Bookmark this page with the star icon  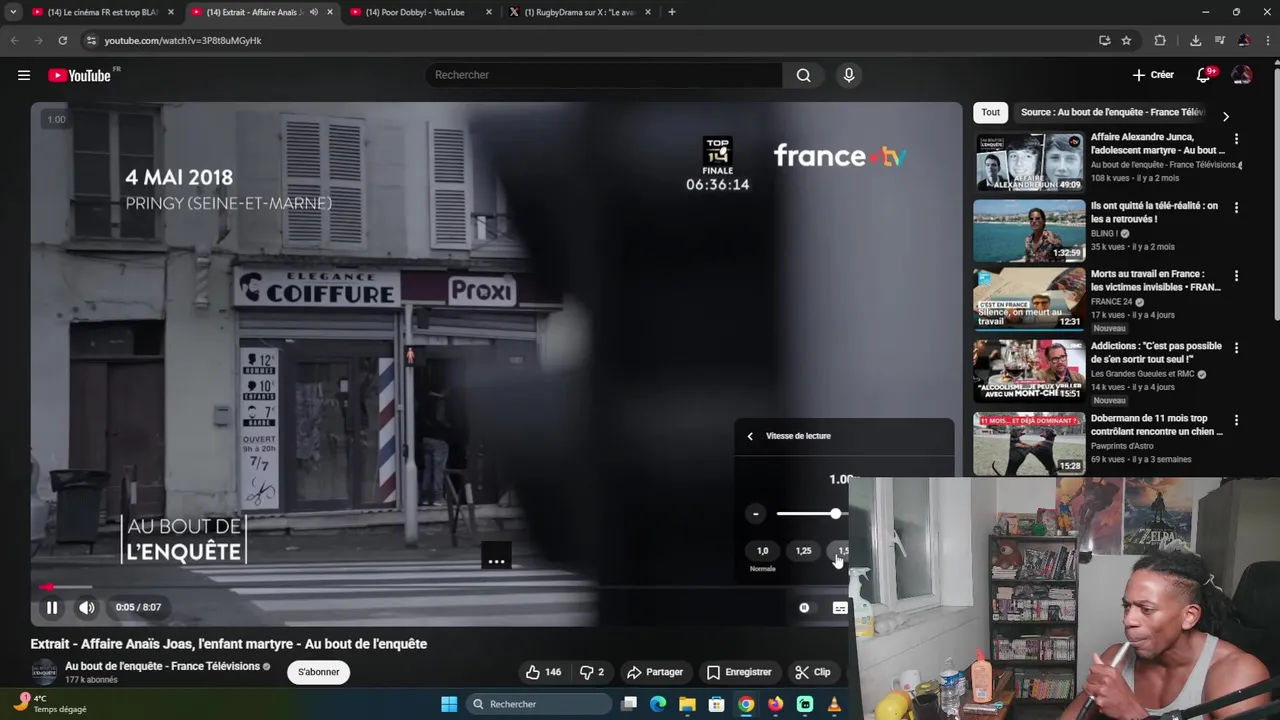click(x=1126, y=40)
